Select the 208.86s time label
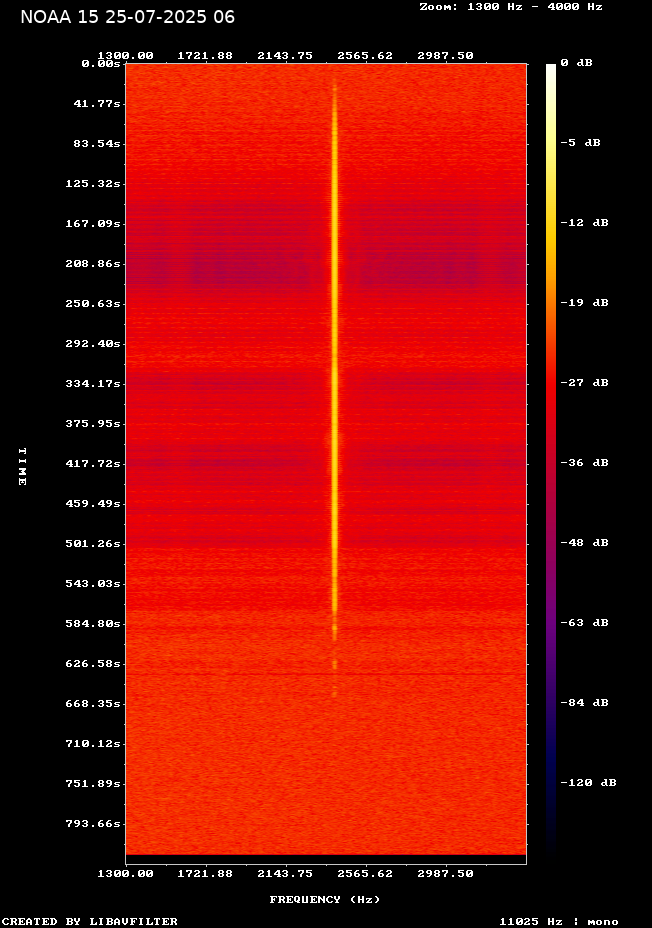 [x=93, y=263]
